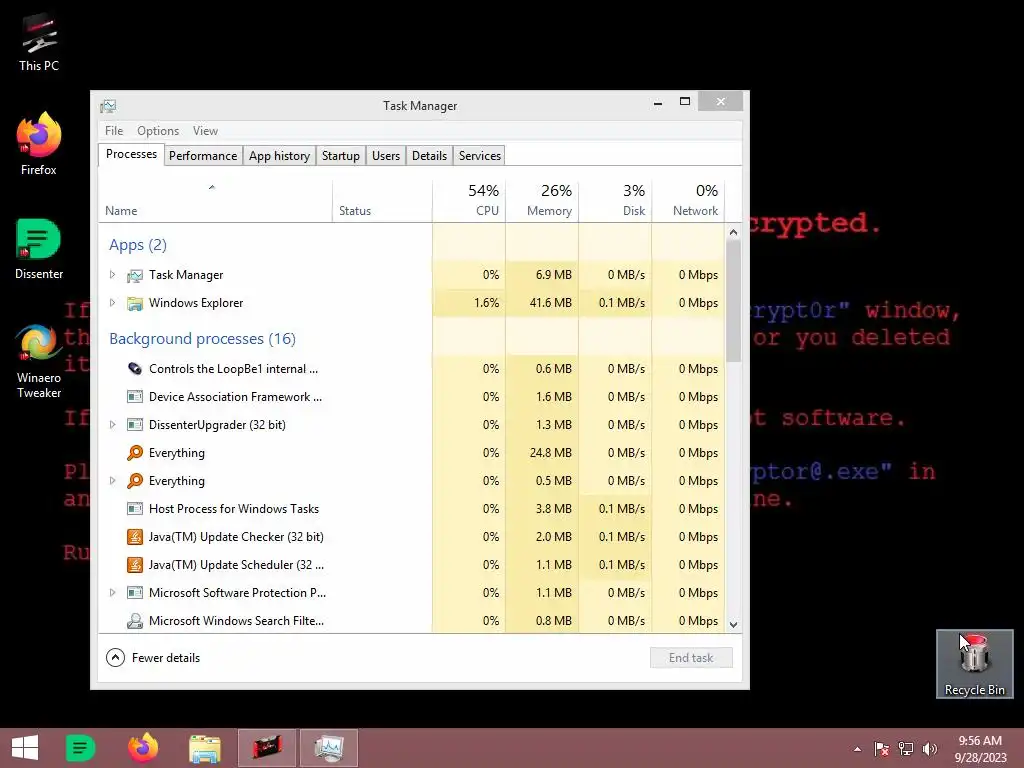Image resolution: width=1024 pixels, height=768 pixels.
Task: Open Action Center flag icon in tray
Action: 881,749
